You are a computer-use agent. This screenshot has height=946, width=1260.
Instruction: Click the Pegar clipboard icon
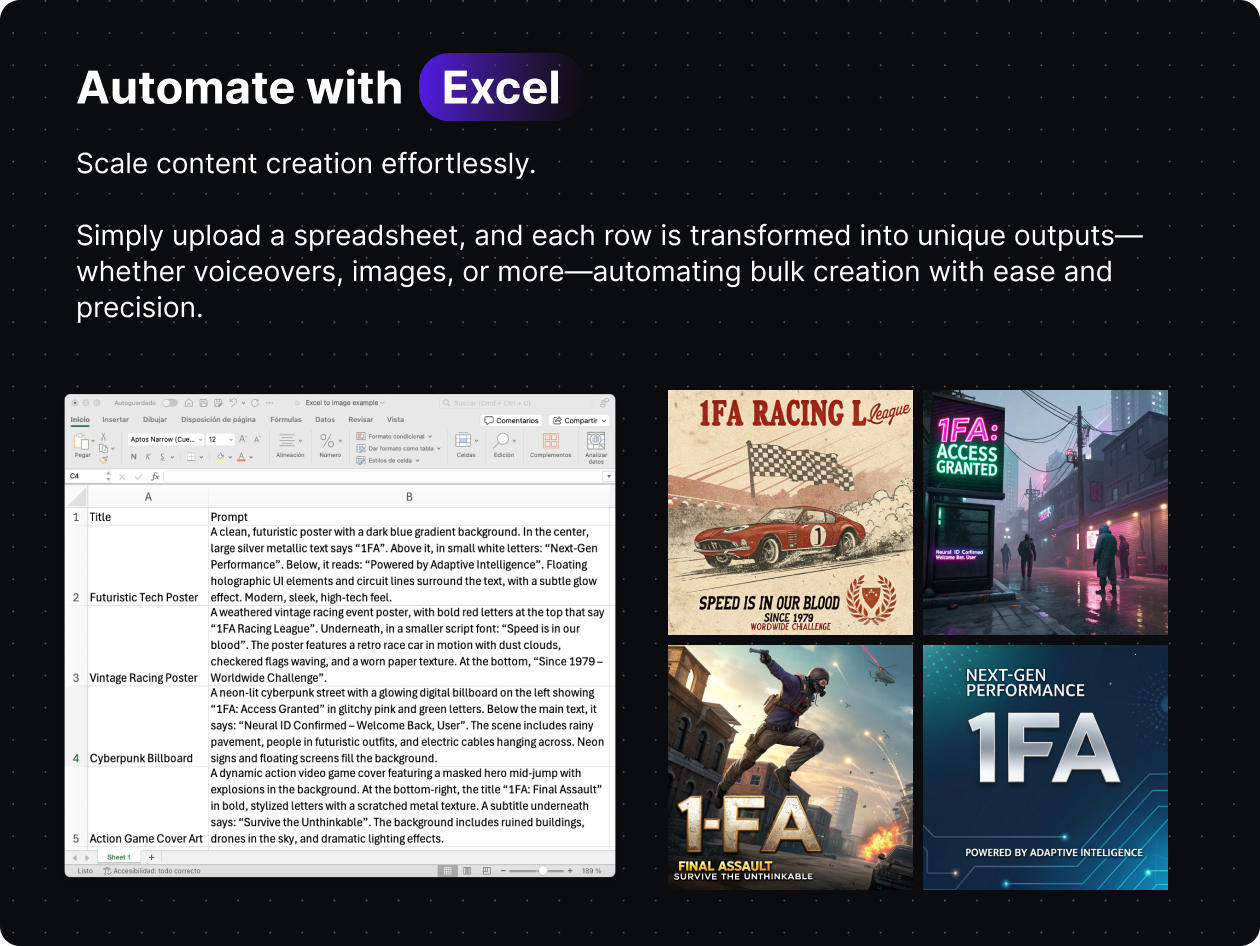(x=81, y=442)
